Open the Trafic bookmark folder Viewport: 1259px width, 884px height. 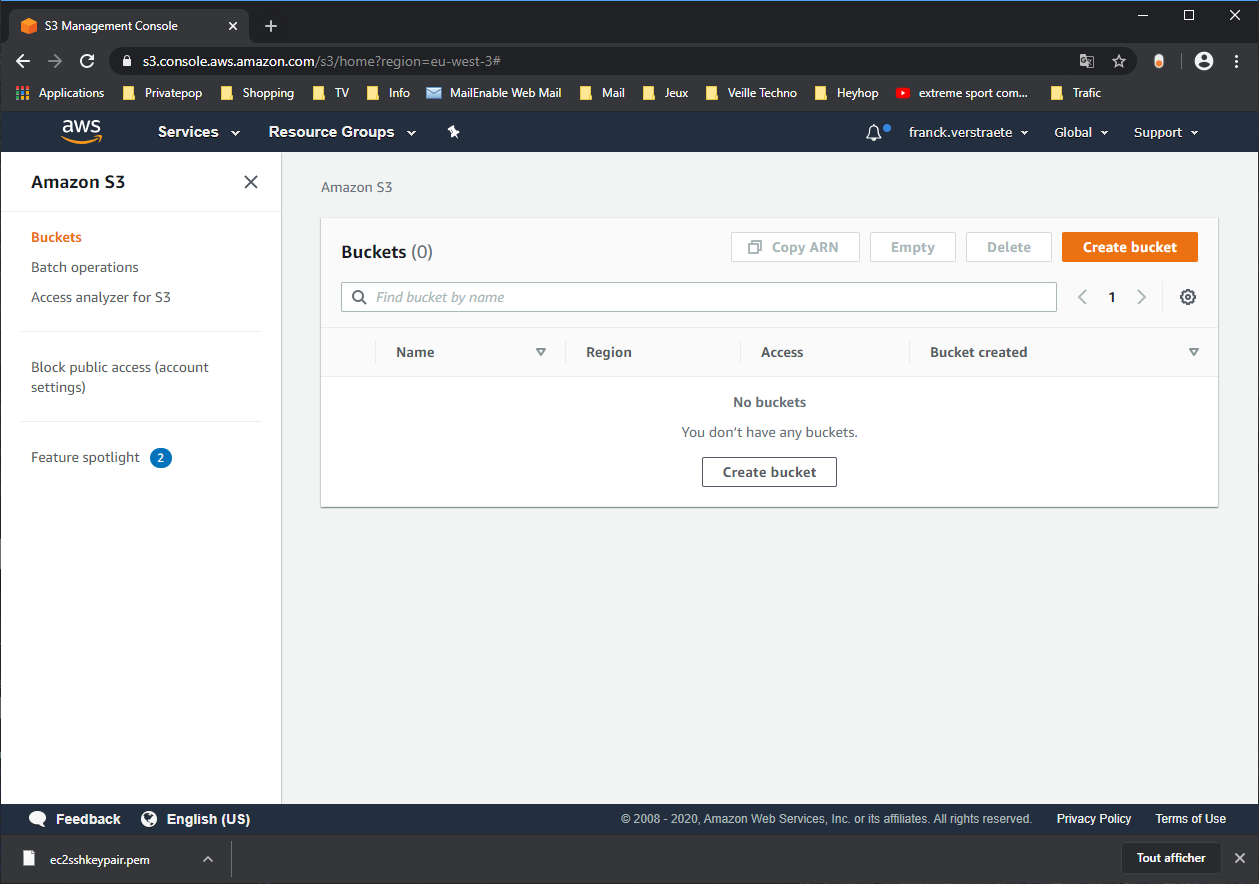(x=1075, y=93)
